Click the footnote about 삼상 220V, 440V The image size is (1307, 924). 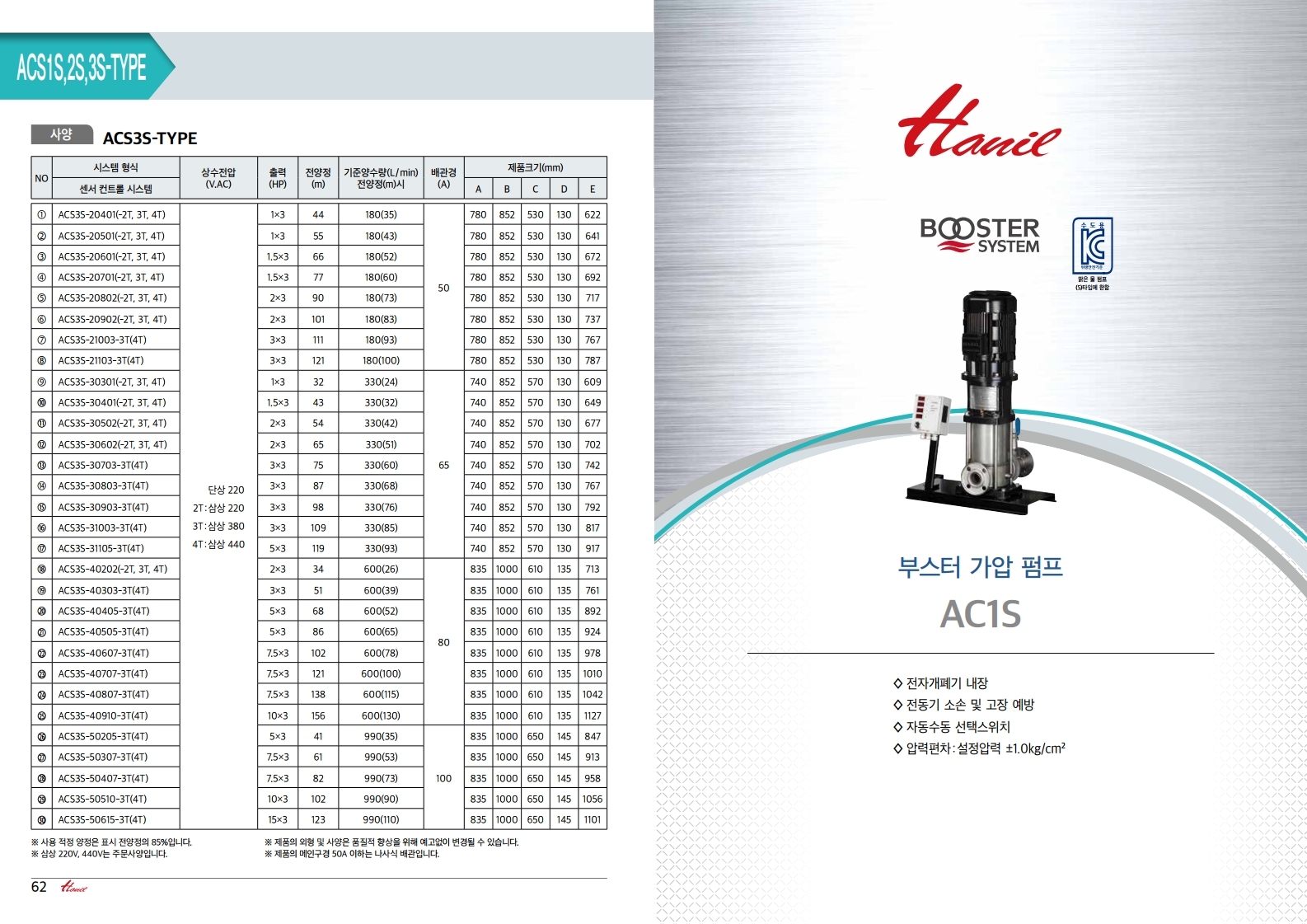tap(99, 854)
